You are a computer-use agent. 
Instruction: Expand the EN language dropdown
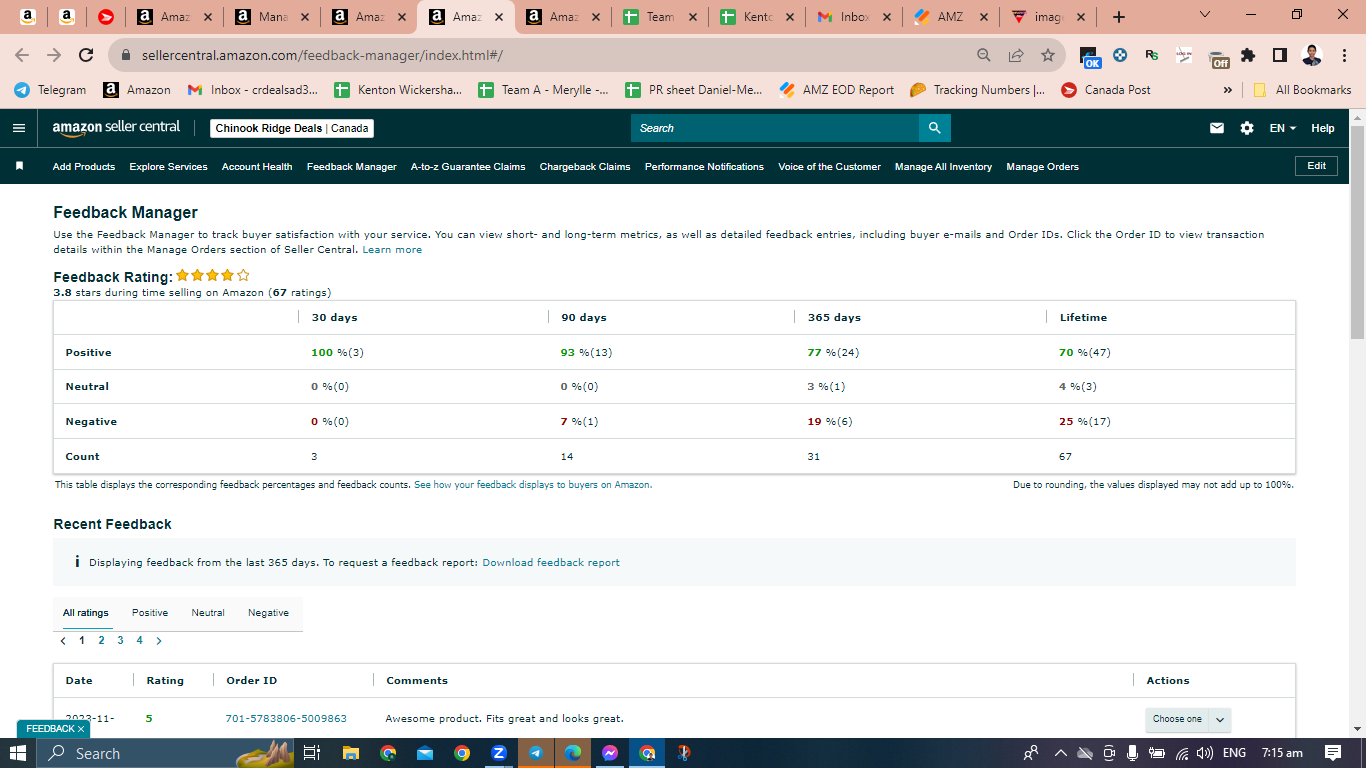(1283, 128)
